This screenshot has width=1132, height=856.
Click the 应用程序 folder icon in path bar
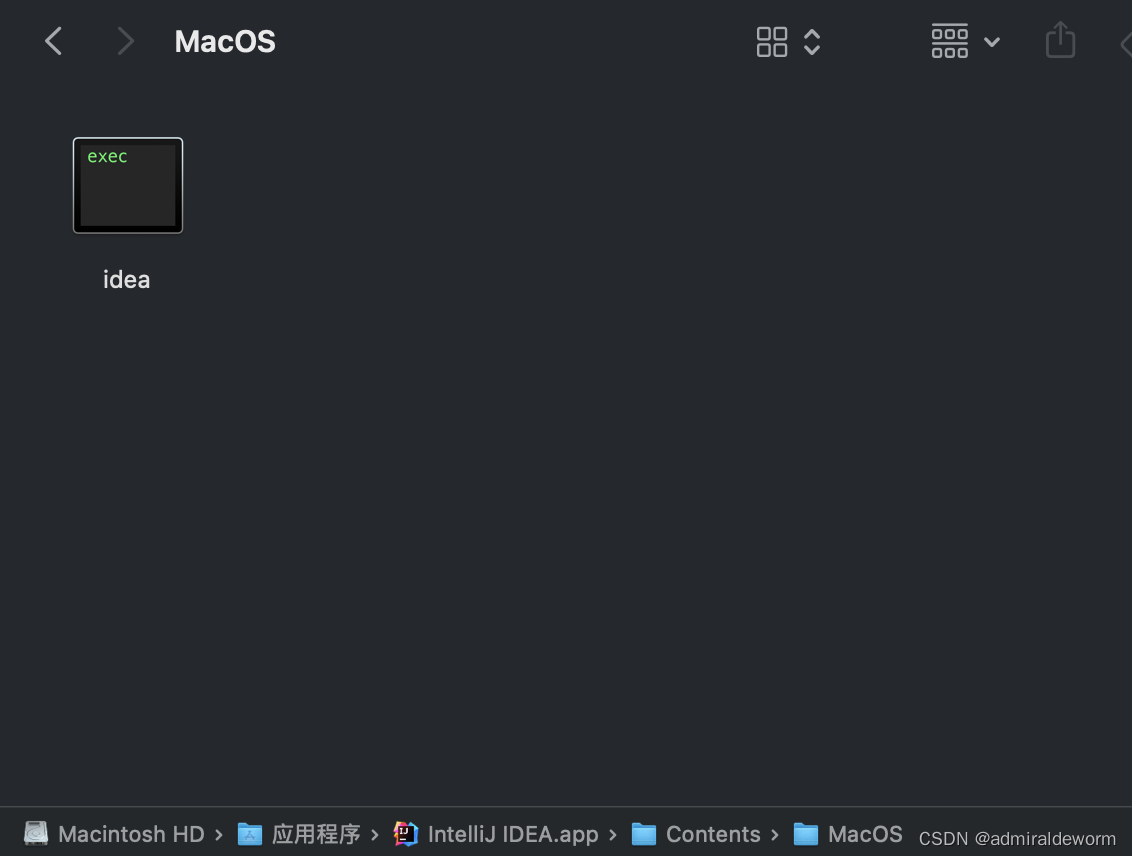250,834
